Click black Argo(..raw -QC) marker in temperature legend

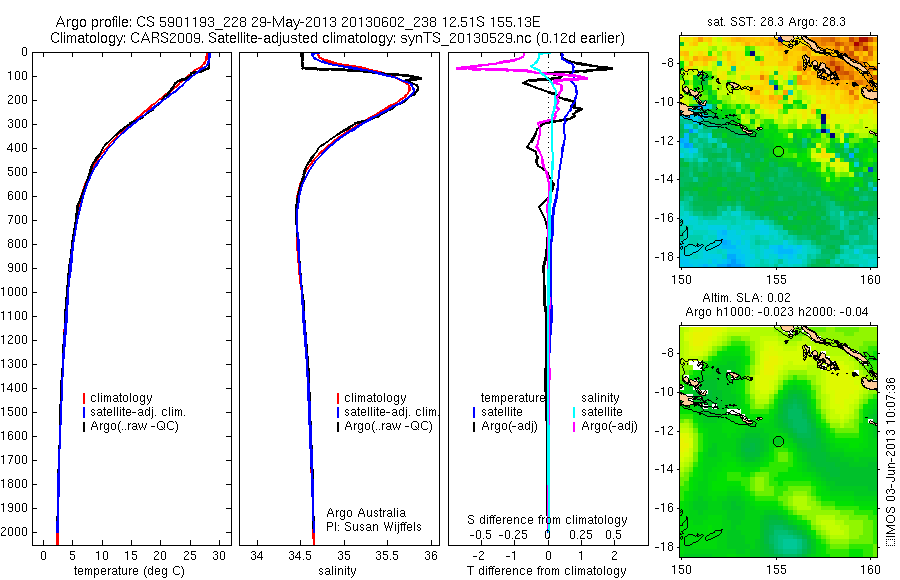pos(84,427)
